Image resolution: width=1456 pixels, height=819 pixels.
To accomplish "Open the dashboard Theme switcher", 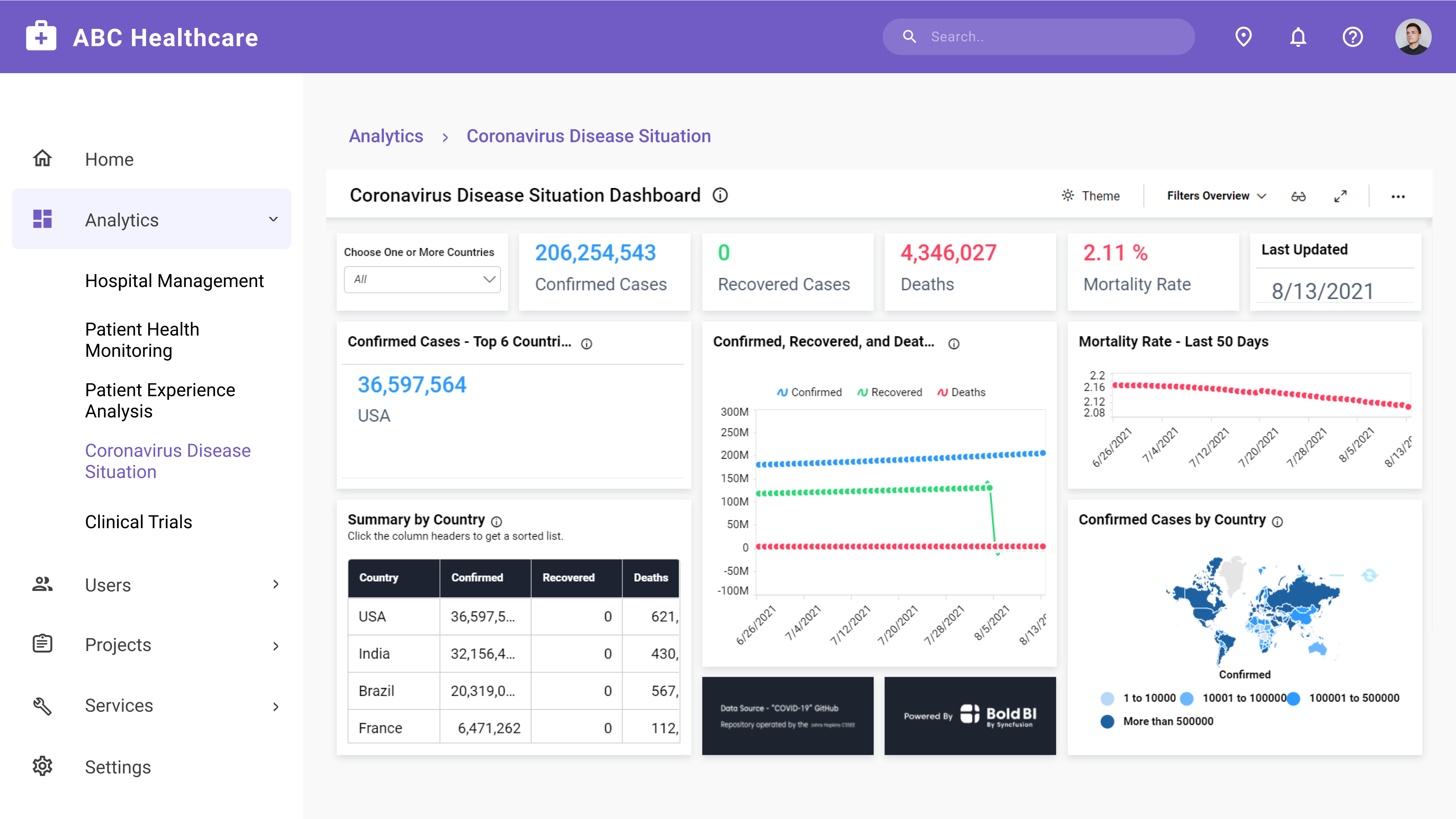I will click(x=1091, y=196).
